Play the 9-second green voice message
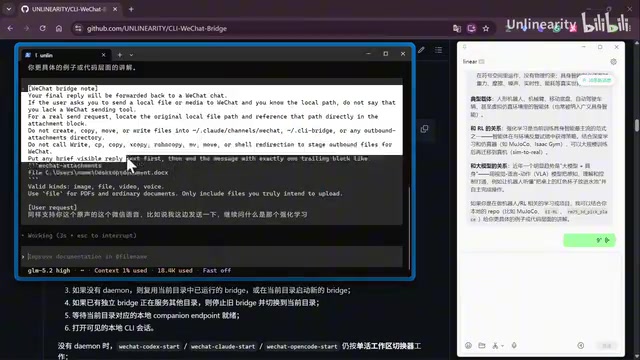 pos(589,240)
